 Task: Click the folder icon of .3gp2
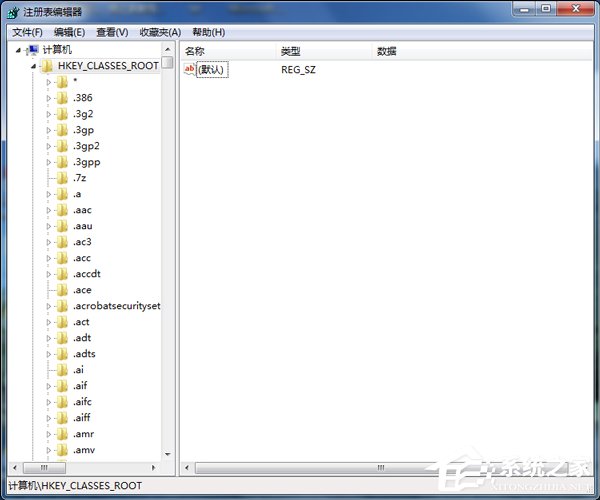(62, 146)
